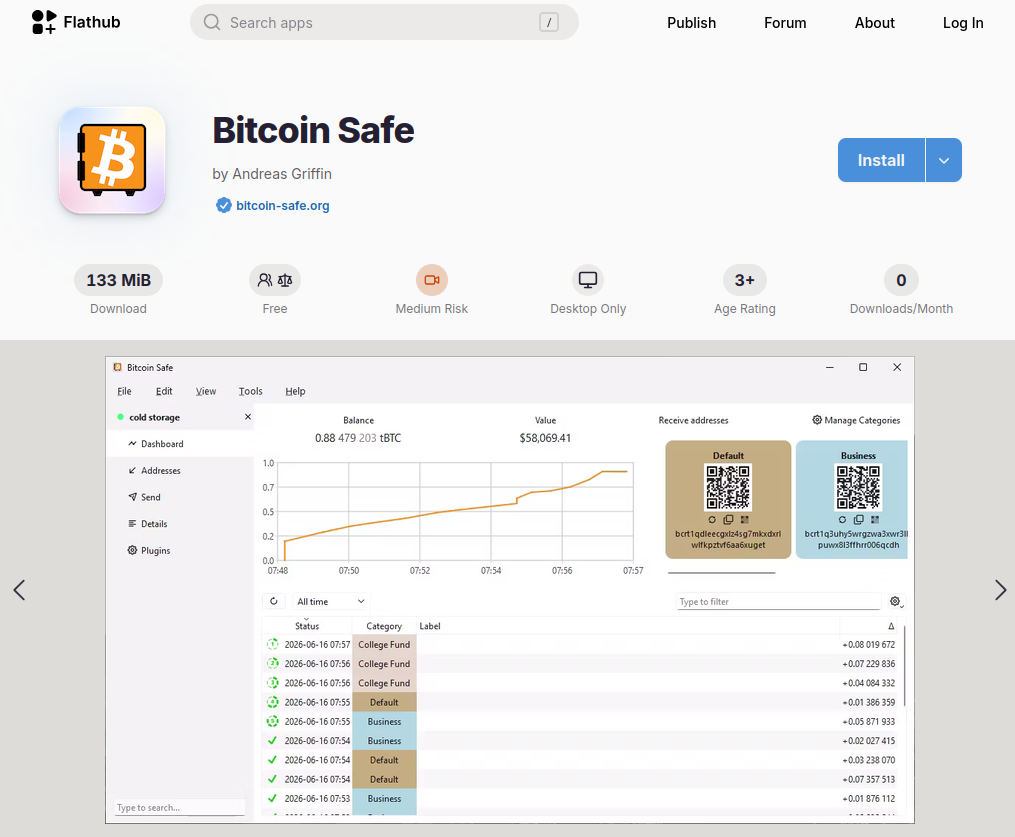
Task: Click the Desktop Only label
Action: [x=588, y=309]
